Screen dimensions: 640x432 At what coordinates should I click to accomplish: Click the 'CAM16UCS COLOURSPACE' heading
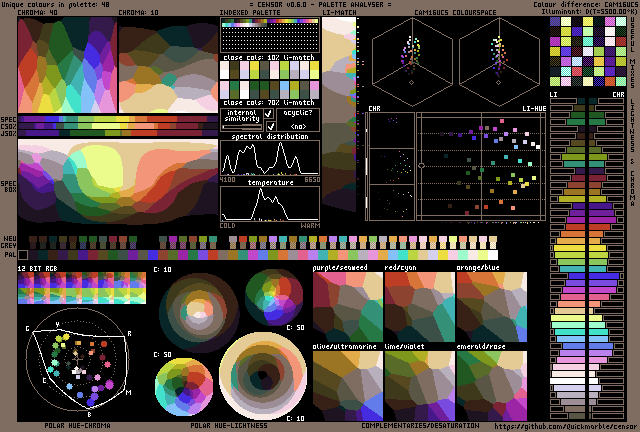(456, 13)
